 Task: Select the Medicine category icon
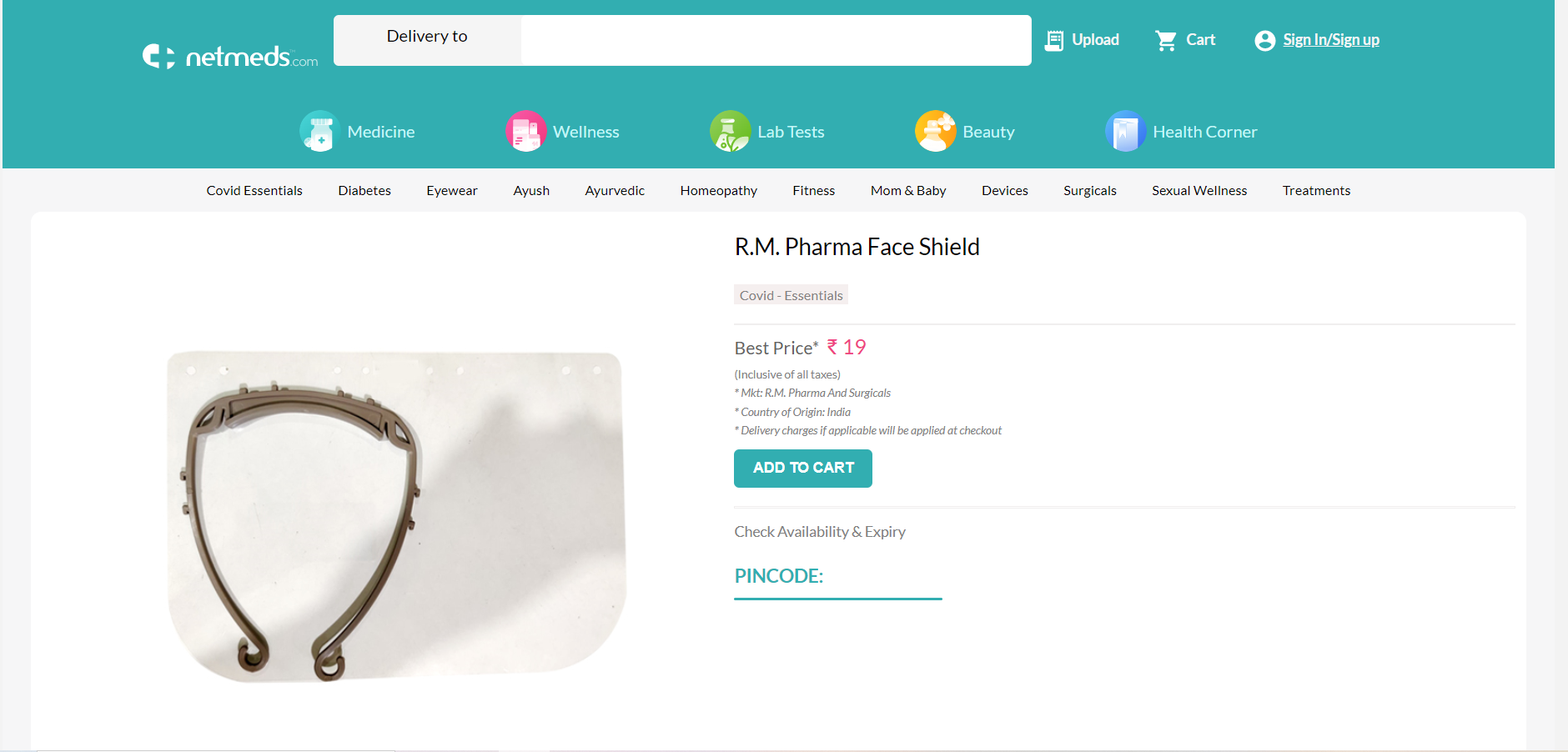coord(319,131)
